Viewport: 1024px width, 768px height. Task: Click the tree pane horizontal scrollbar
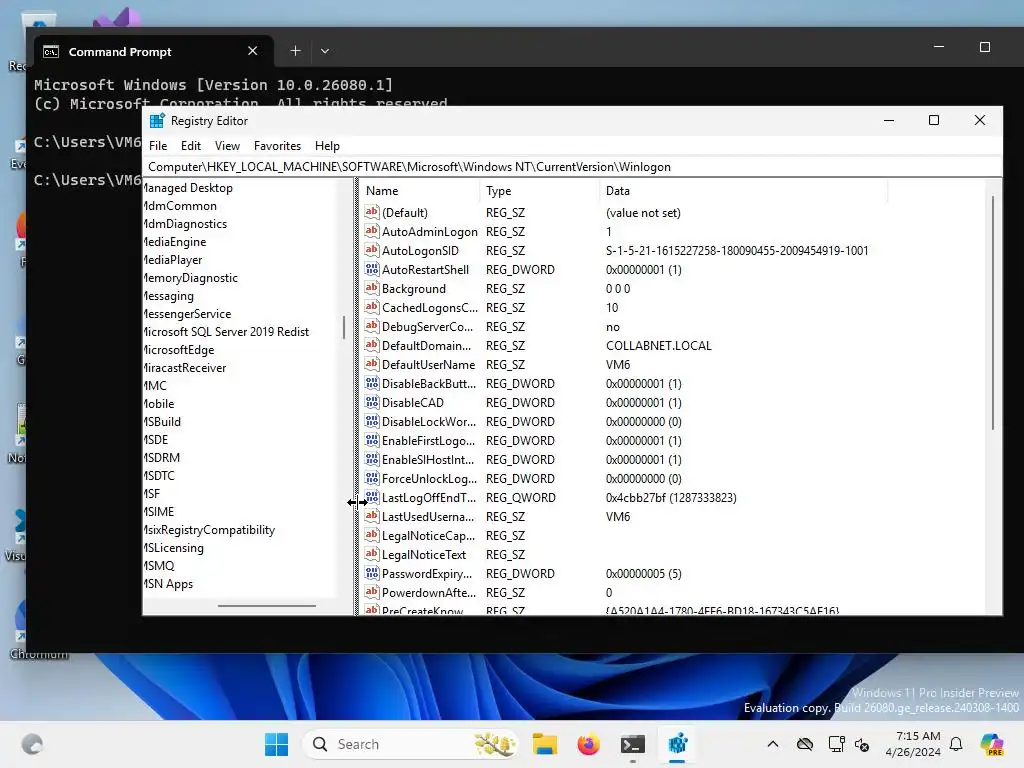point(266,605)
